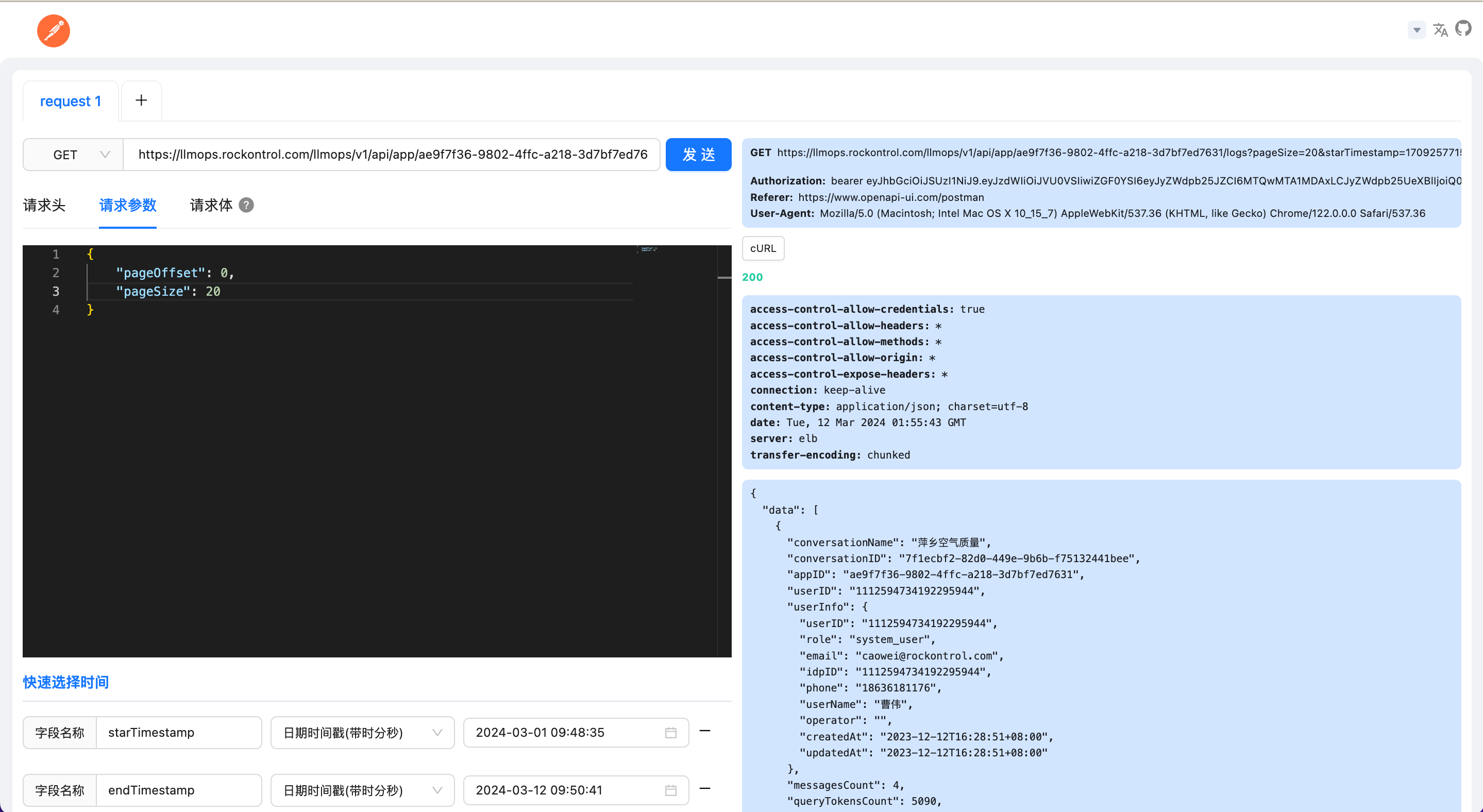Expand the GET method dropdown
Viewport: 1483px width, 812px height.
pyautogui.click(x=73, y=155)
